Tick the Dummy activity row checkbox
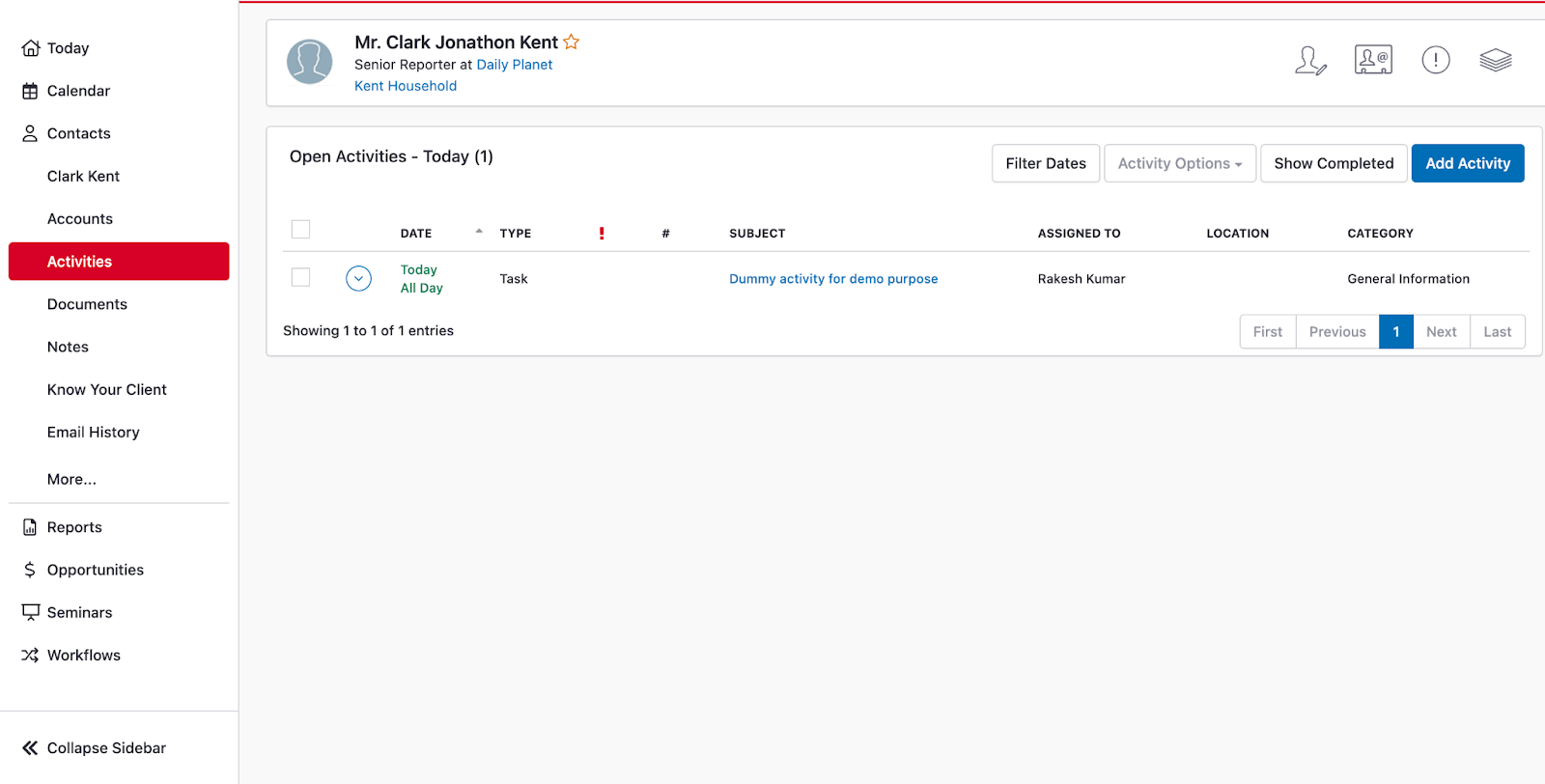The height and width of the screenshot is (784, 1545). [x=301, y=278]
